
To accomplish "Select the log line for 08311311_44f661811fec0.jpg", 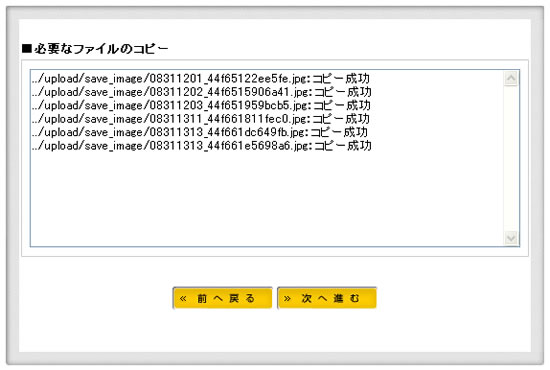I will 201,119.
